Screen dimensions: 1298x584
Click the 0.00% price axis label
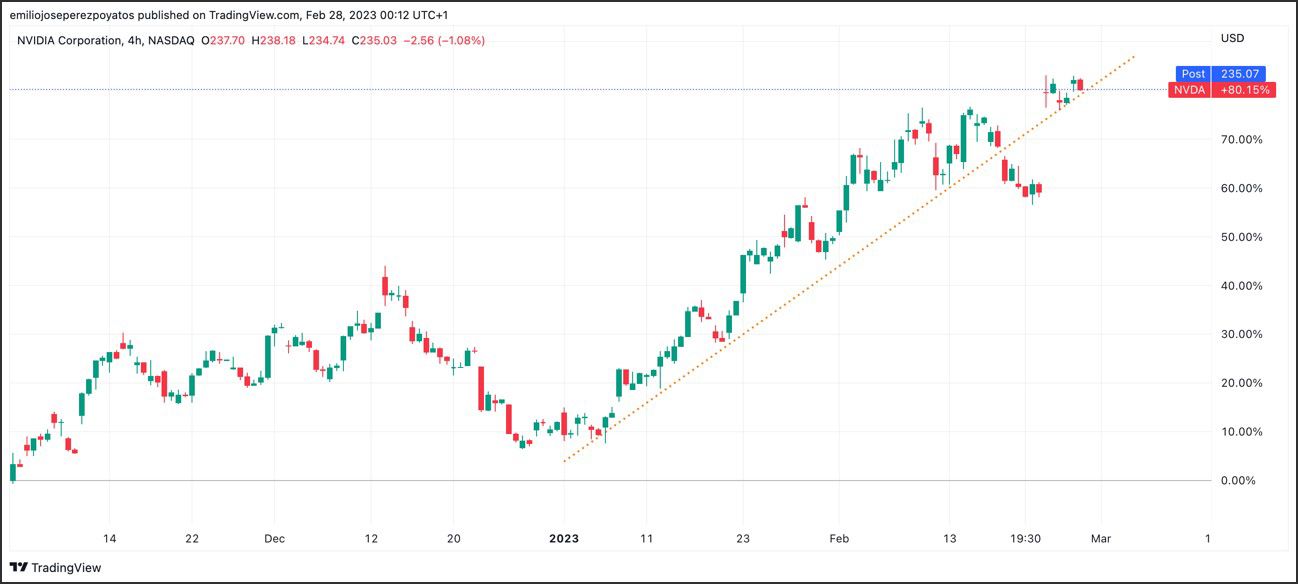[1238, 481]
